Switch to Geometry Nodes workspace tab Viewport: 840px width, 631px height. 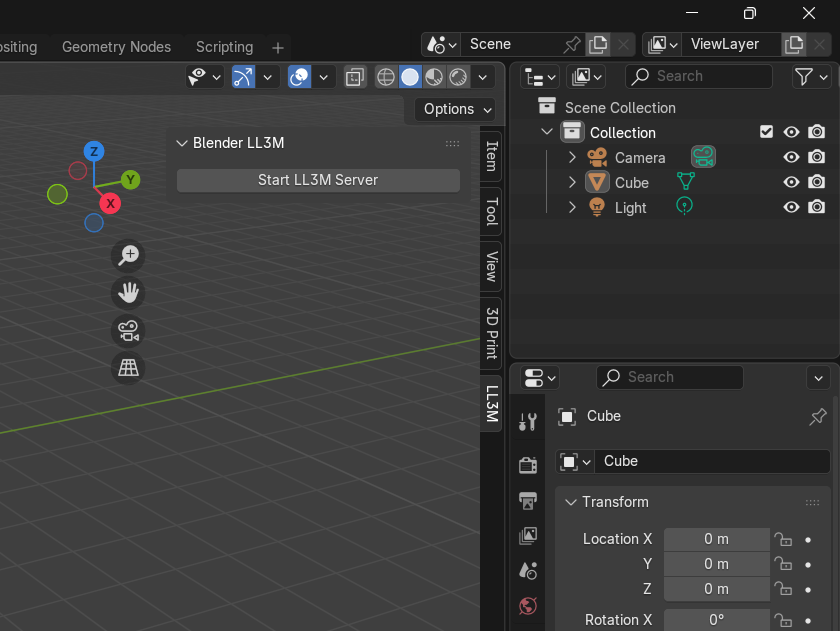pyautogui.click(x=116, y=47)
